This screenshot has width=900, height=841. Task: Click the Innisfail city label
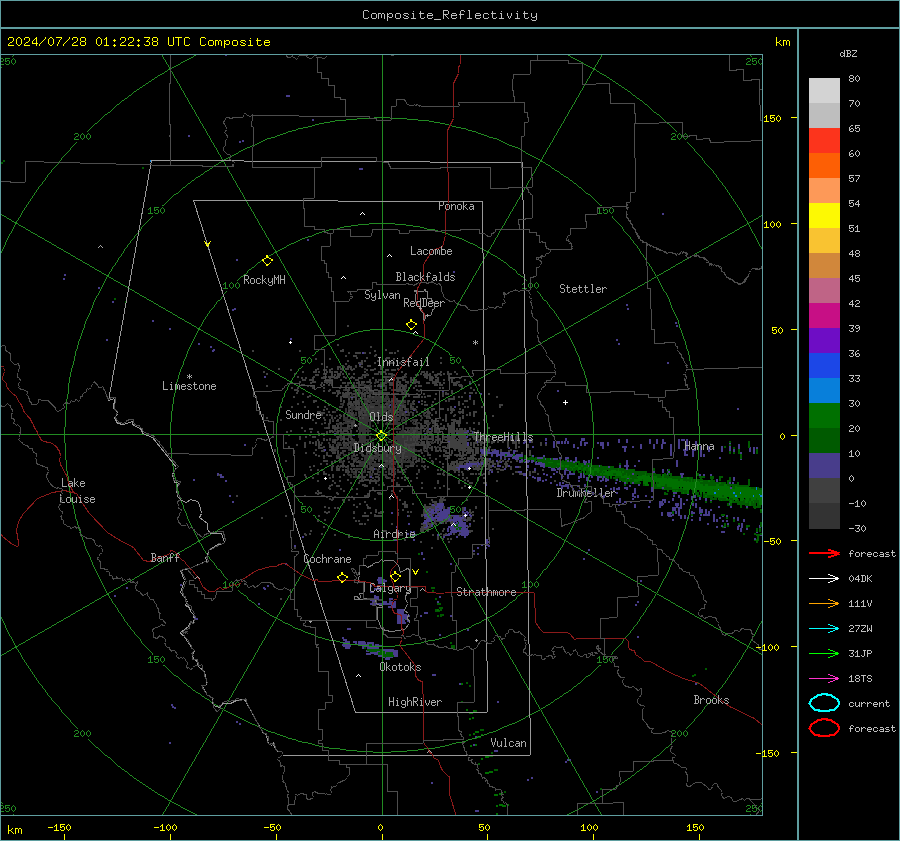(x=403, y=362)
